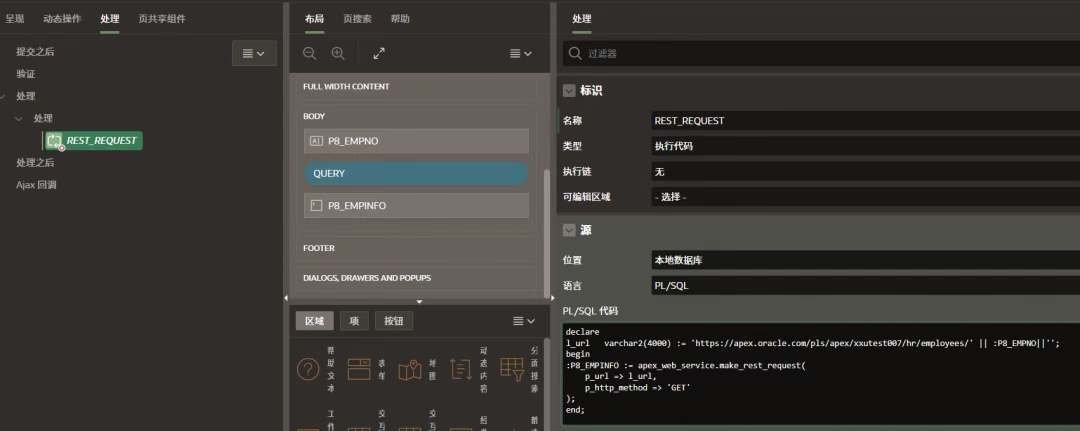Click the gallery pane vertical scrollbar
Image resolution: width=1080 pixels, height=431 pixels.
(546, 386)
